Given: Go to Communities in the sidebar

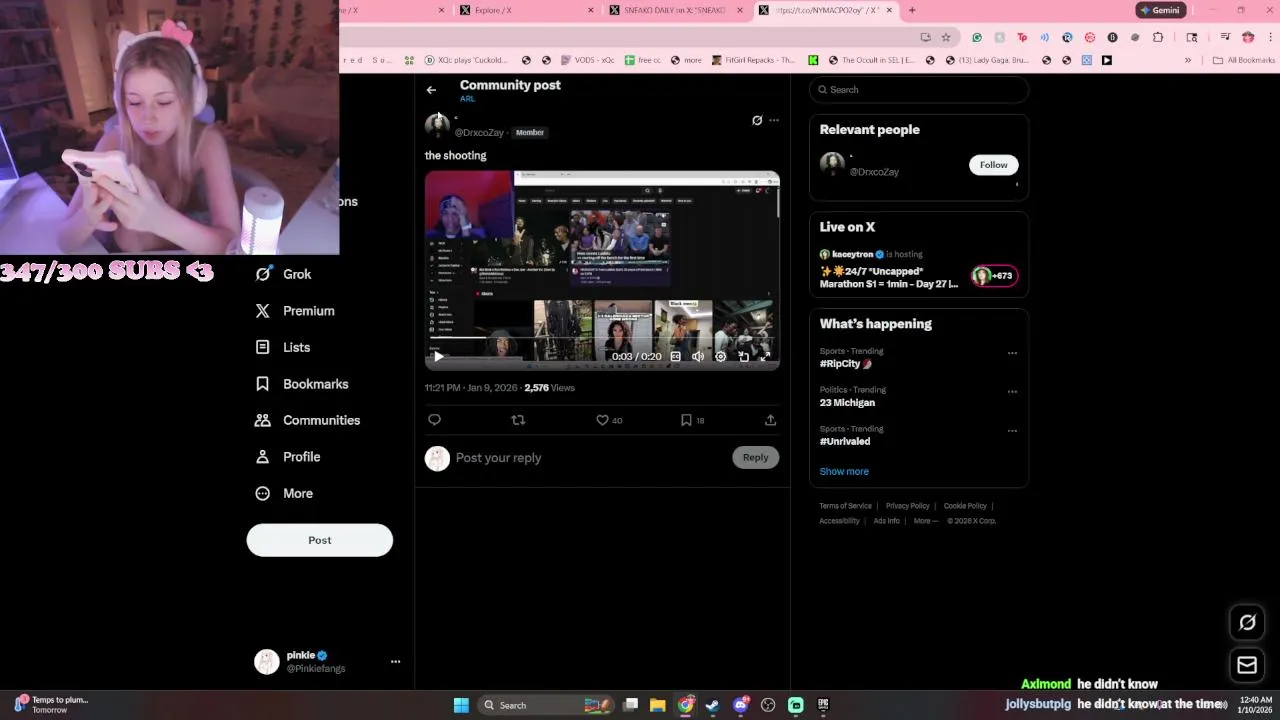Looking at the screenshot, I should (x=308, y=420).
